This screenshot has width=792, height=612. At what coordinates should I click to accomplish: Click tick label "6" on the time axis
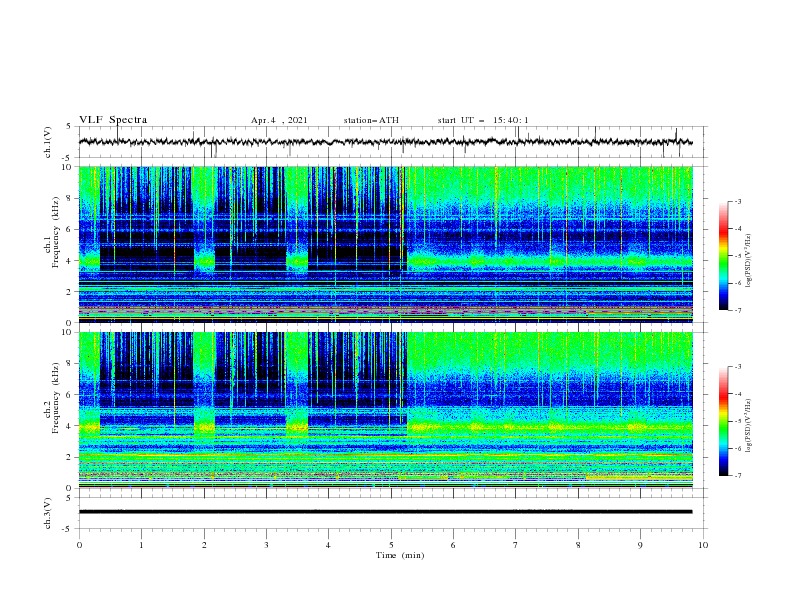[453, 545]
